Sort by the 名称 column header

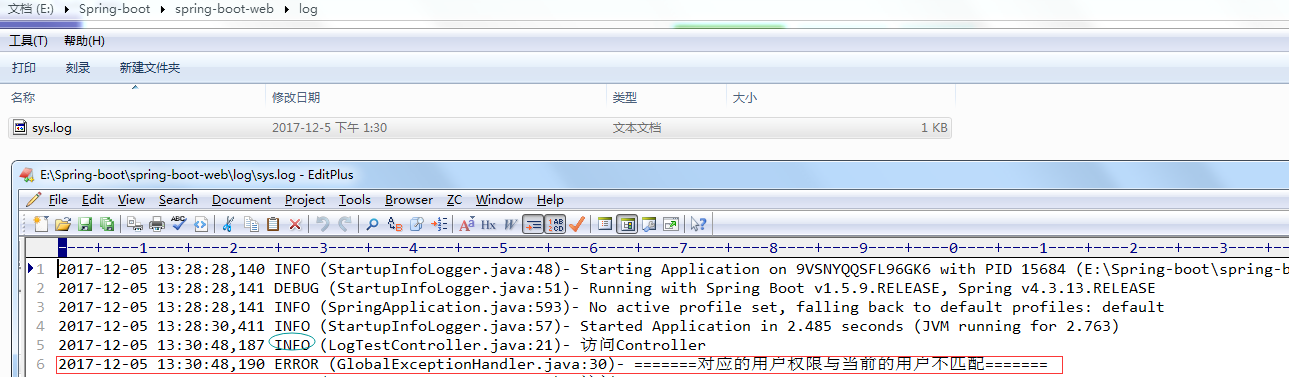[x=135, y=98]
